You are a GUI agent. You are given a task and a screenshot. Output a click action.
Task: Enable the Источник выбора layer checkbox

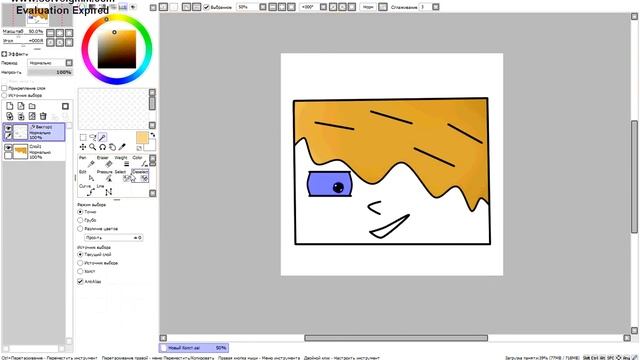tap(4, 95)
